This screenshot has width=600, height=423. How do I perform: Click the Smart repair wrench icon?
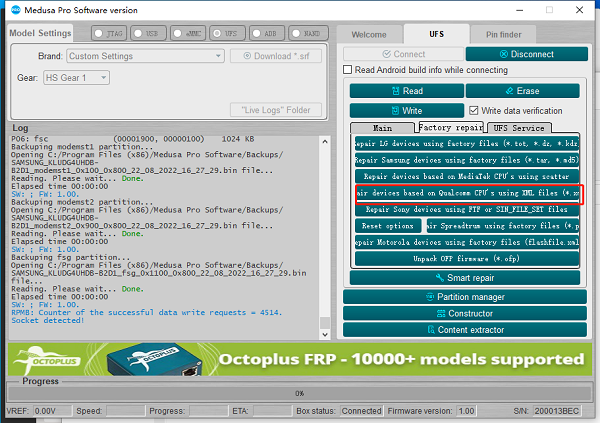tap(440, 278)
